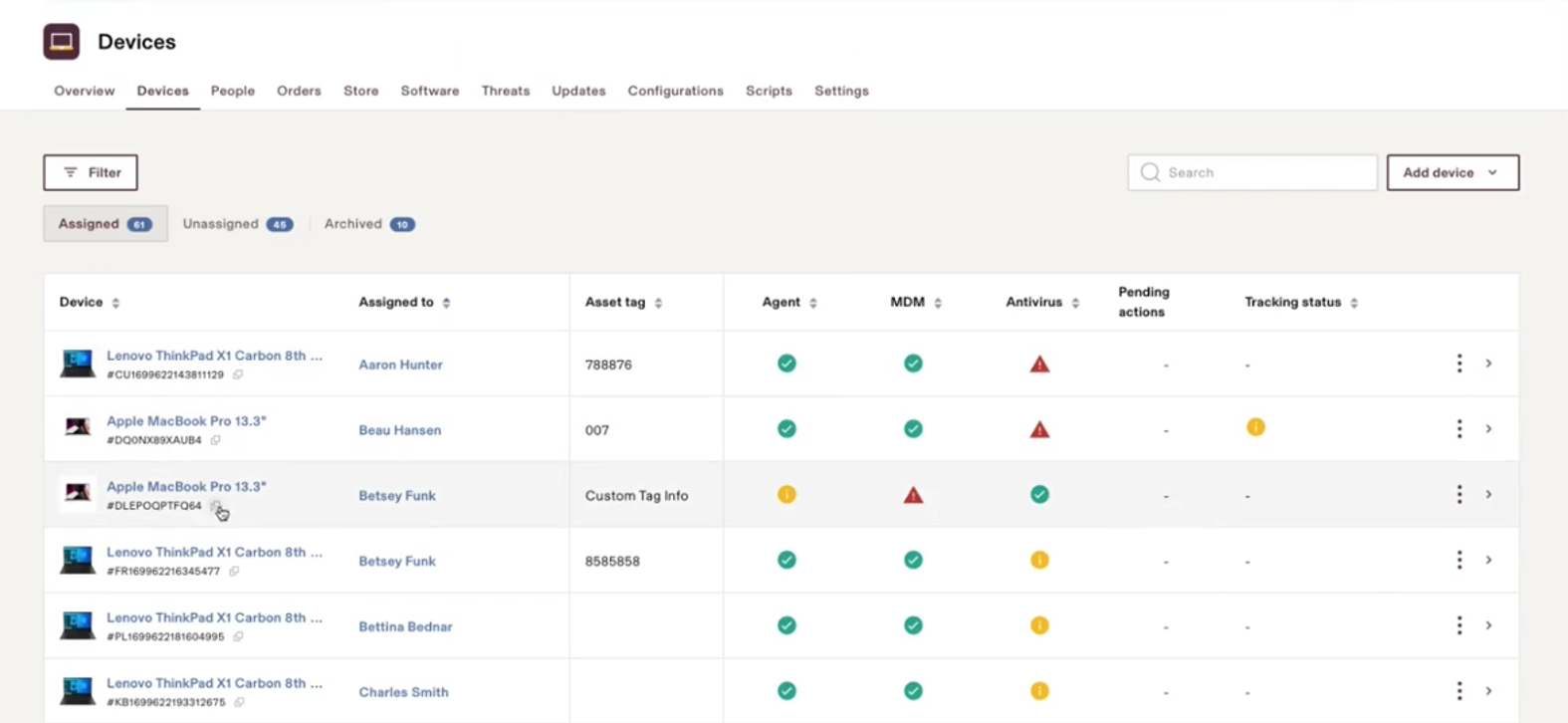Sort table by Device column

point(115,303)
